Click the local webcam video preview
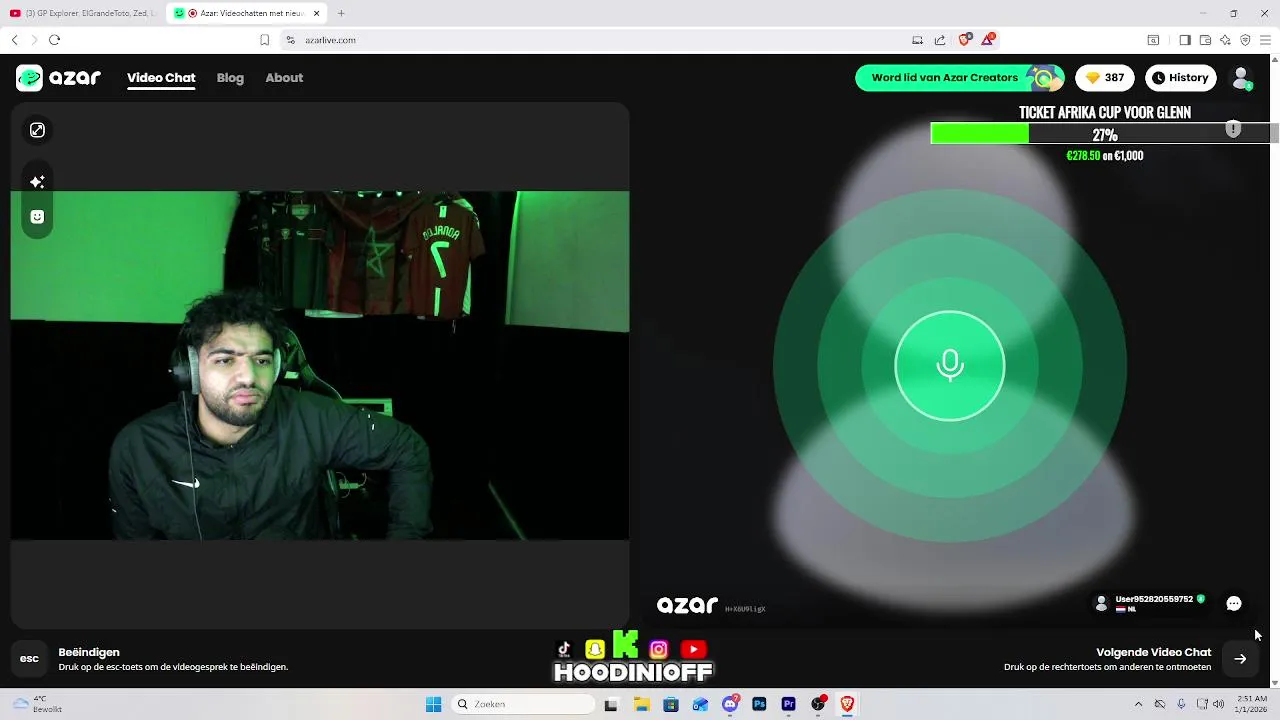This screenshot has width=1280, height=720. (320, 365)
